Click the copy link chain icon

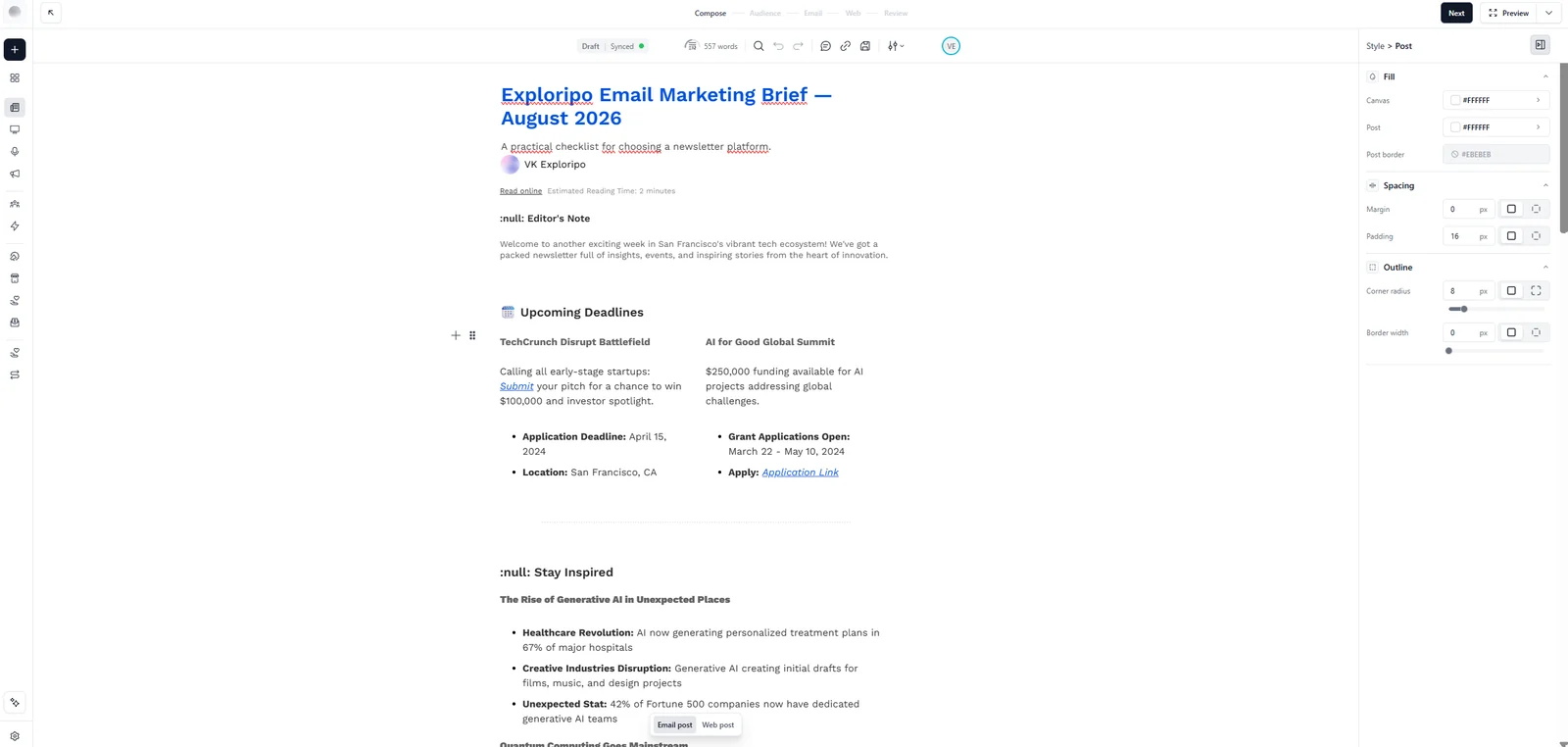coord(845,46)
